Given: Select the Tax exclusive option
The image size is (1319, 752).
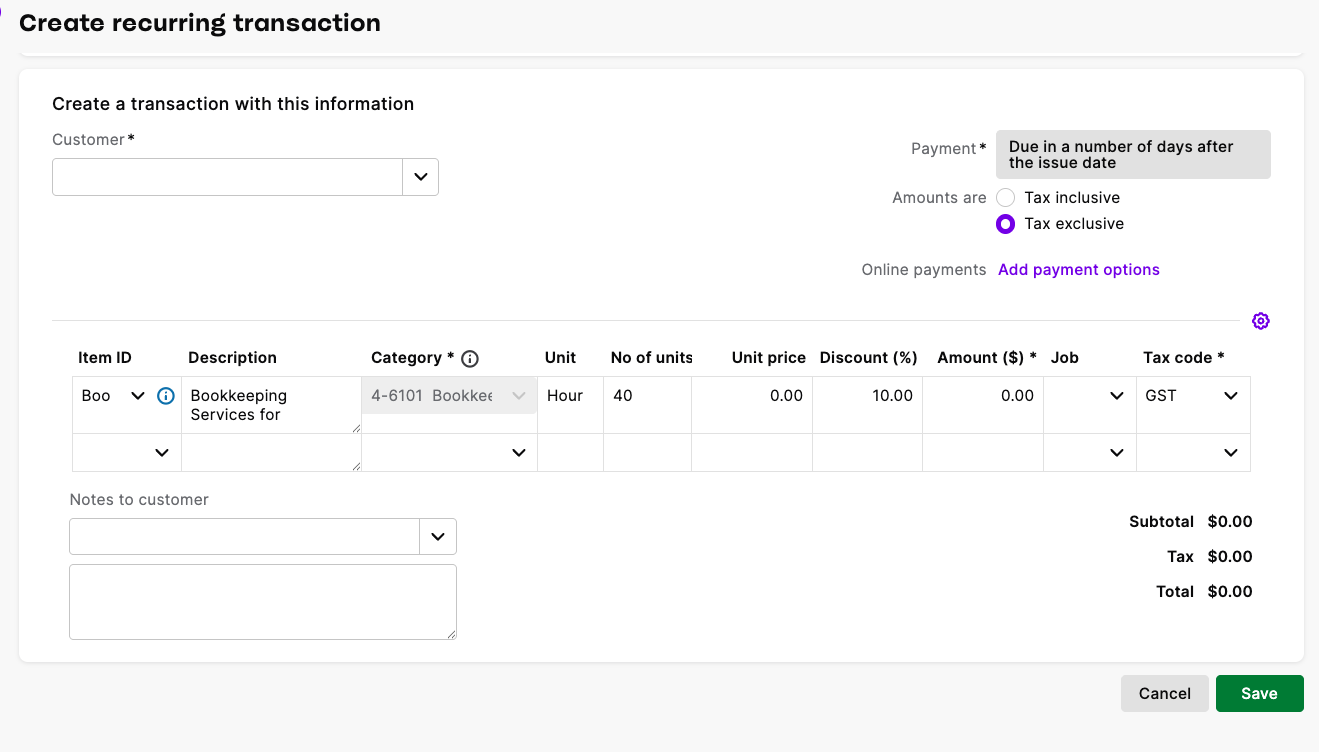Looking at the screenshot, I should point(1006,224).
